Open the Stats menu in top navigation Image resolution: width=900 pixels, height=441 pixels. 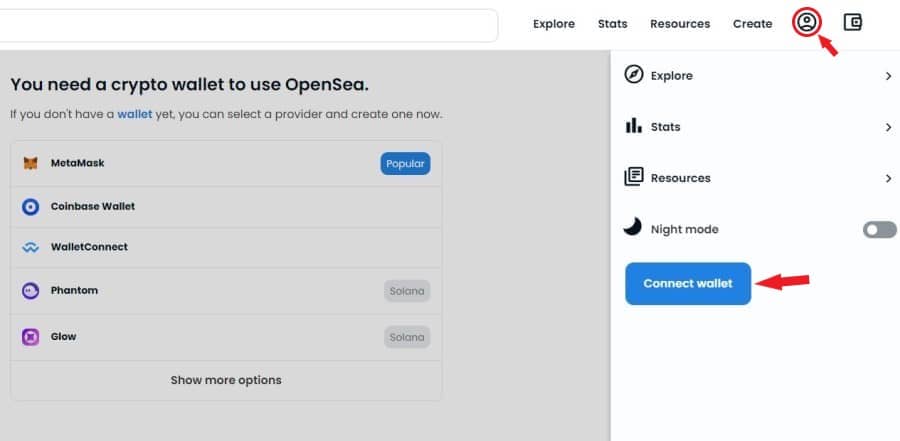pyautogui.click(x=612, y=24)
